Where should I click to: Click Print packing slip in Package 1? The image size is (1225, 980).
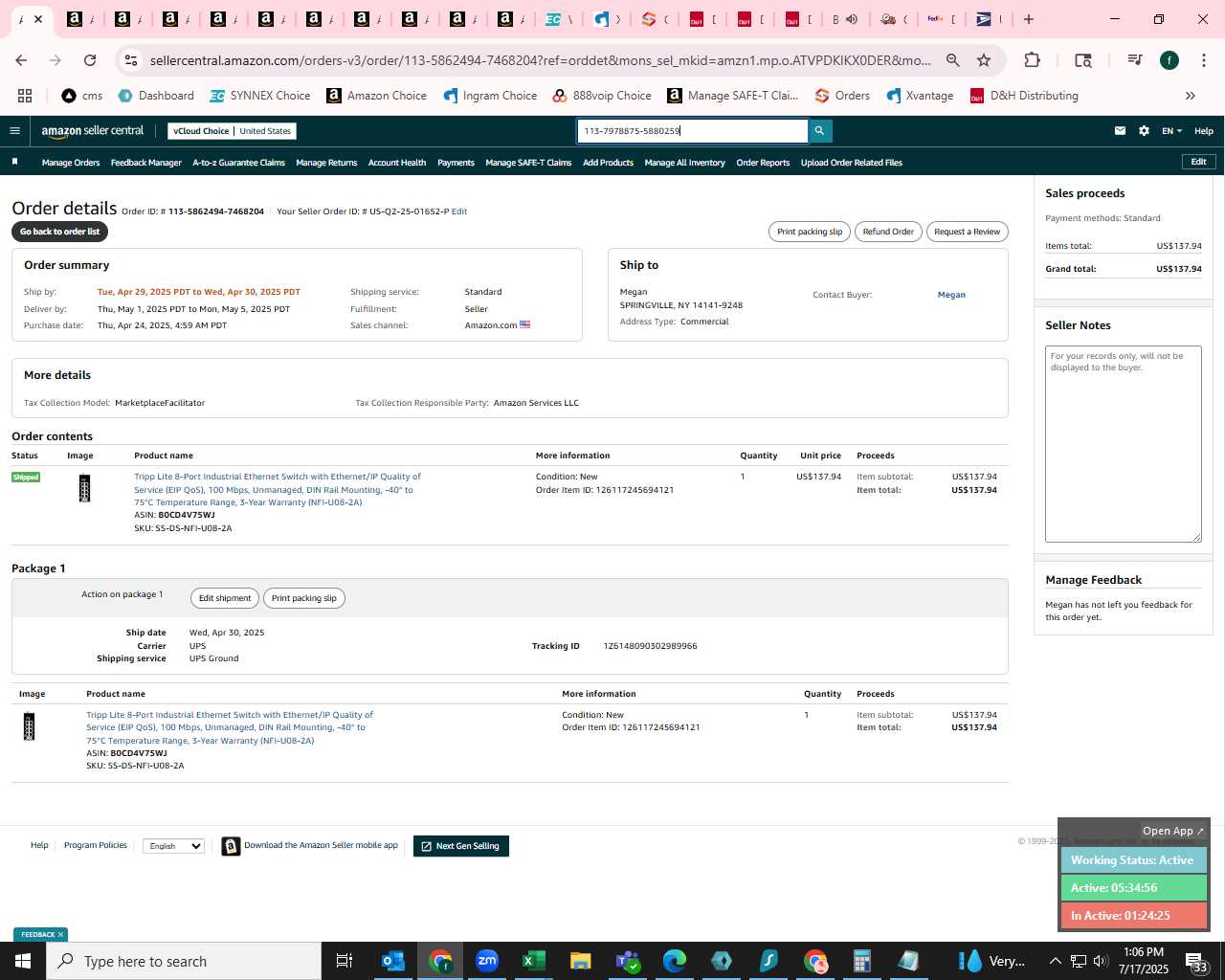click(x=304, y=598)
